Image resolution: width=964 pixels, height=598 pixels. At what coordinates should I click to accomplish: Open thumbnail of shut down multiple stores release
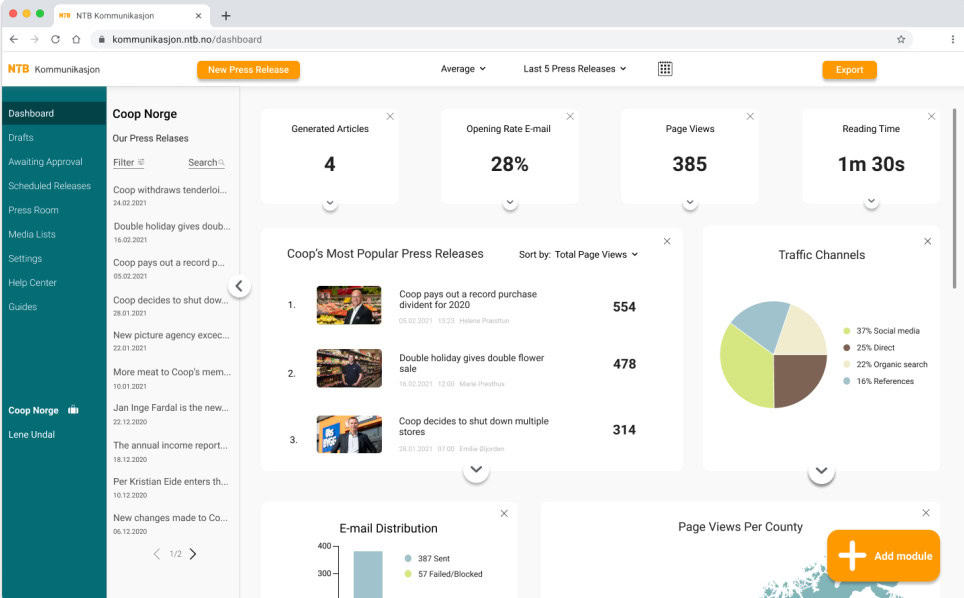pyautogui.click(x=349, y=435)
